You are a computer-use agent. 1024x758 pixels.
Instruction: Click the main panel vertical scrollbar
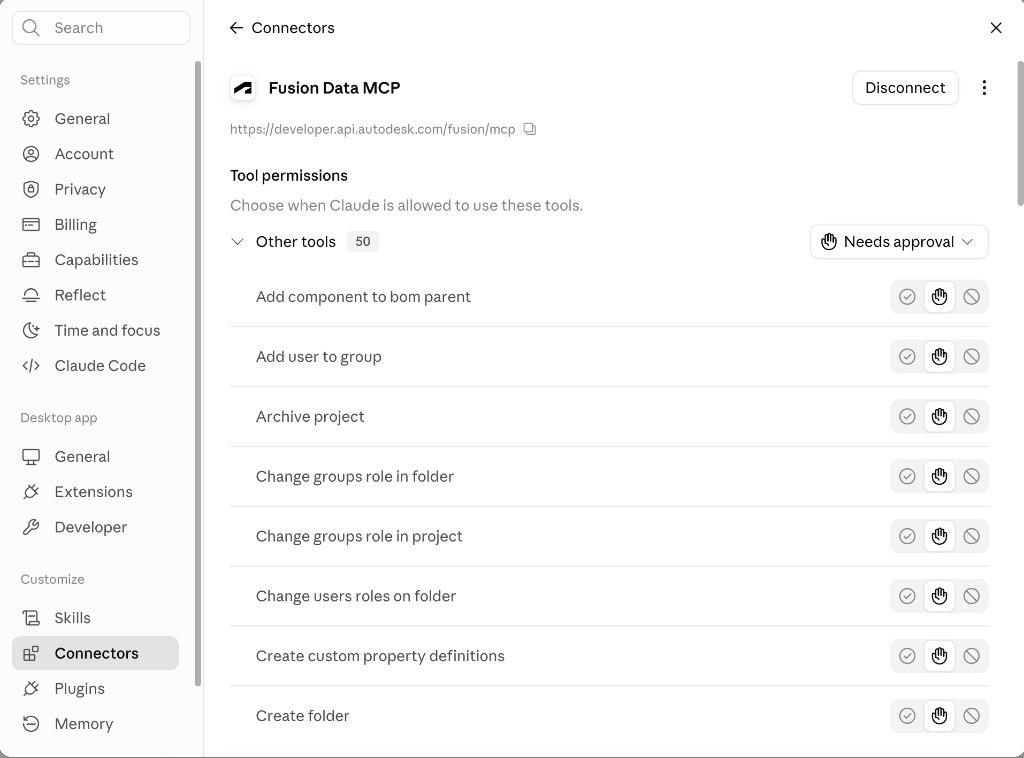pyautogui.click(x=1020, y=134)
